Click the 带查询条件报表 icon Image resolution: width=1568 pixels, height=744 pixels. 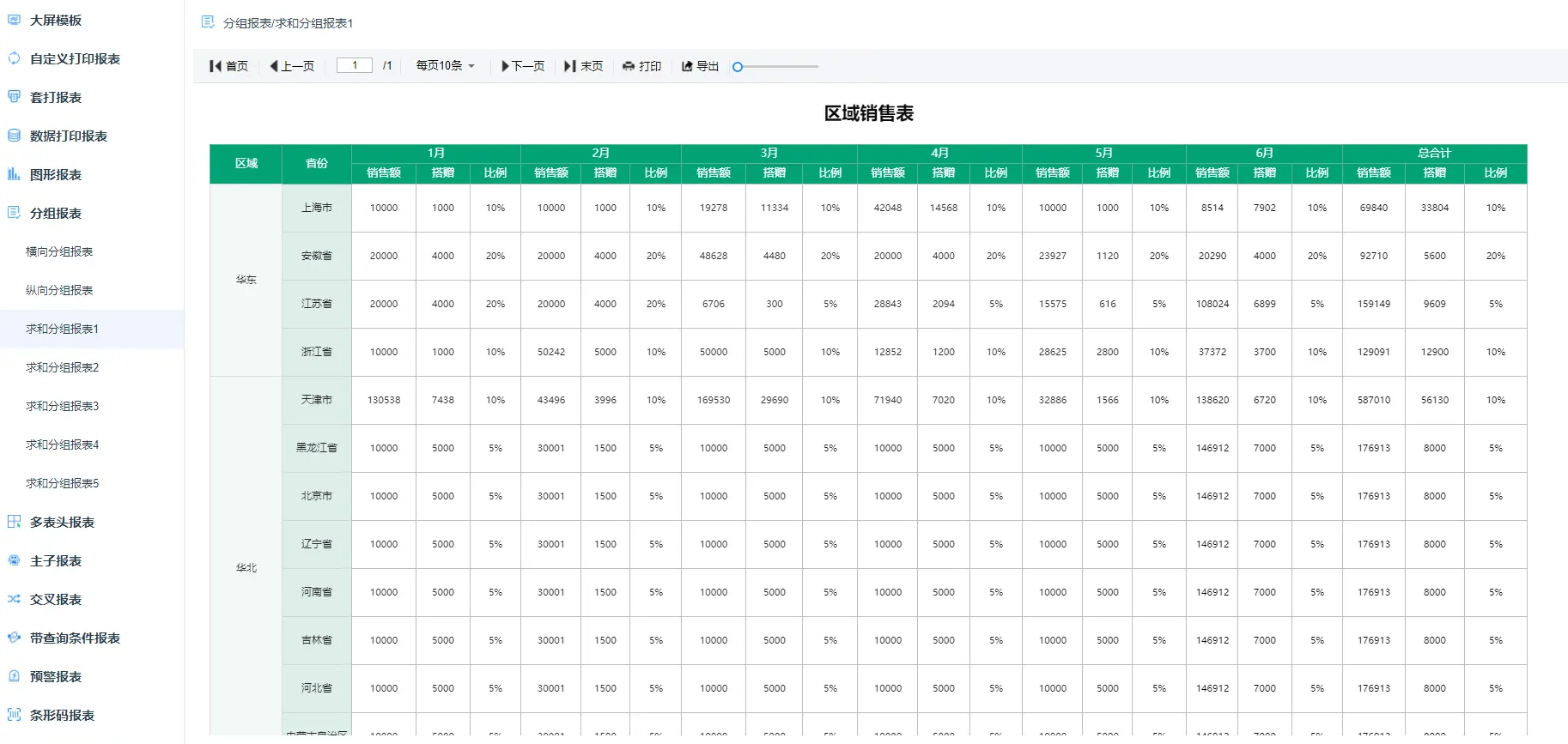coord(14,638)
